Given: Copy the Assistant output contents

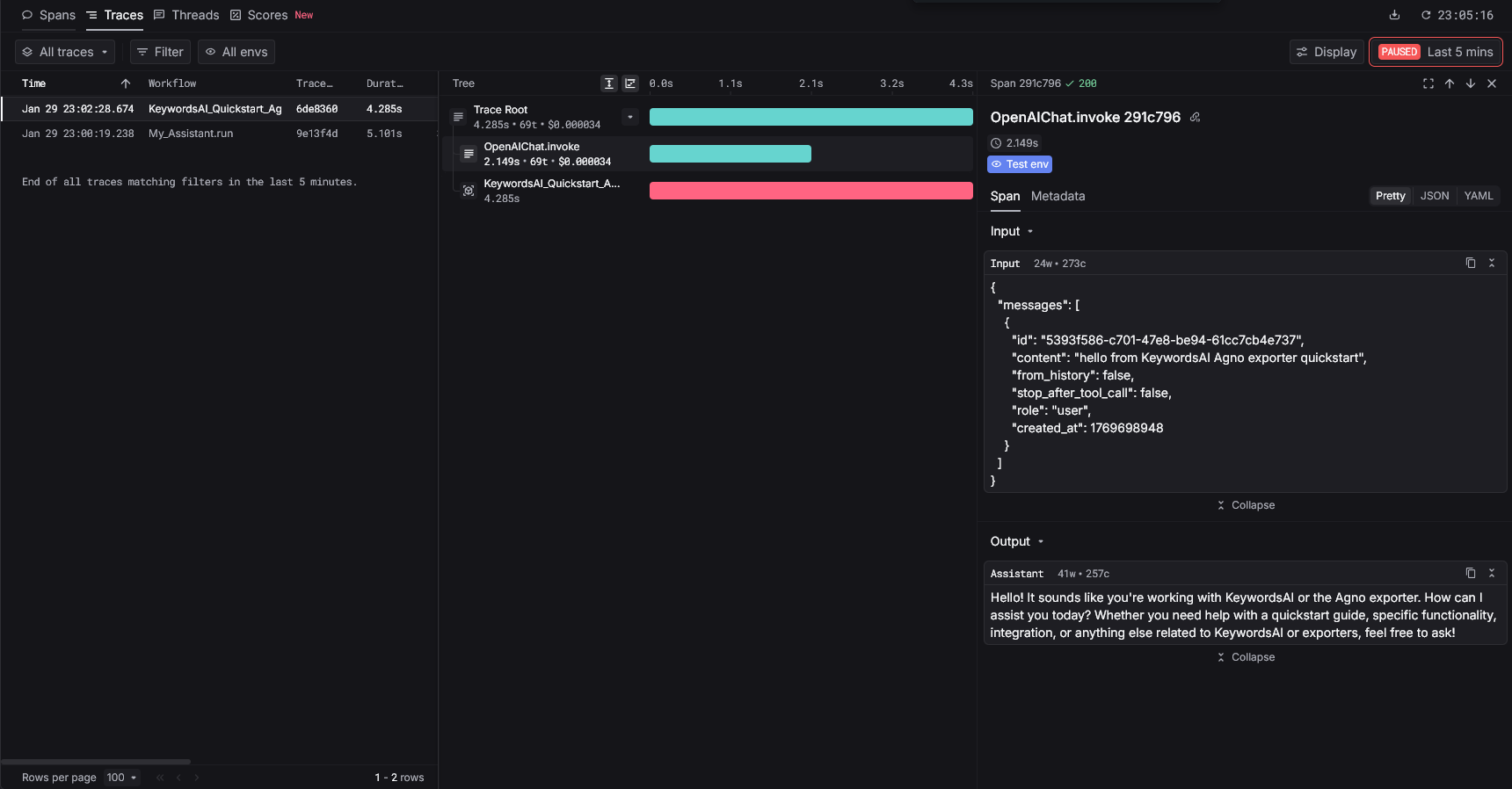Looking at the screenshot, I should (1471, 573).
